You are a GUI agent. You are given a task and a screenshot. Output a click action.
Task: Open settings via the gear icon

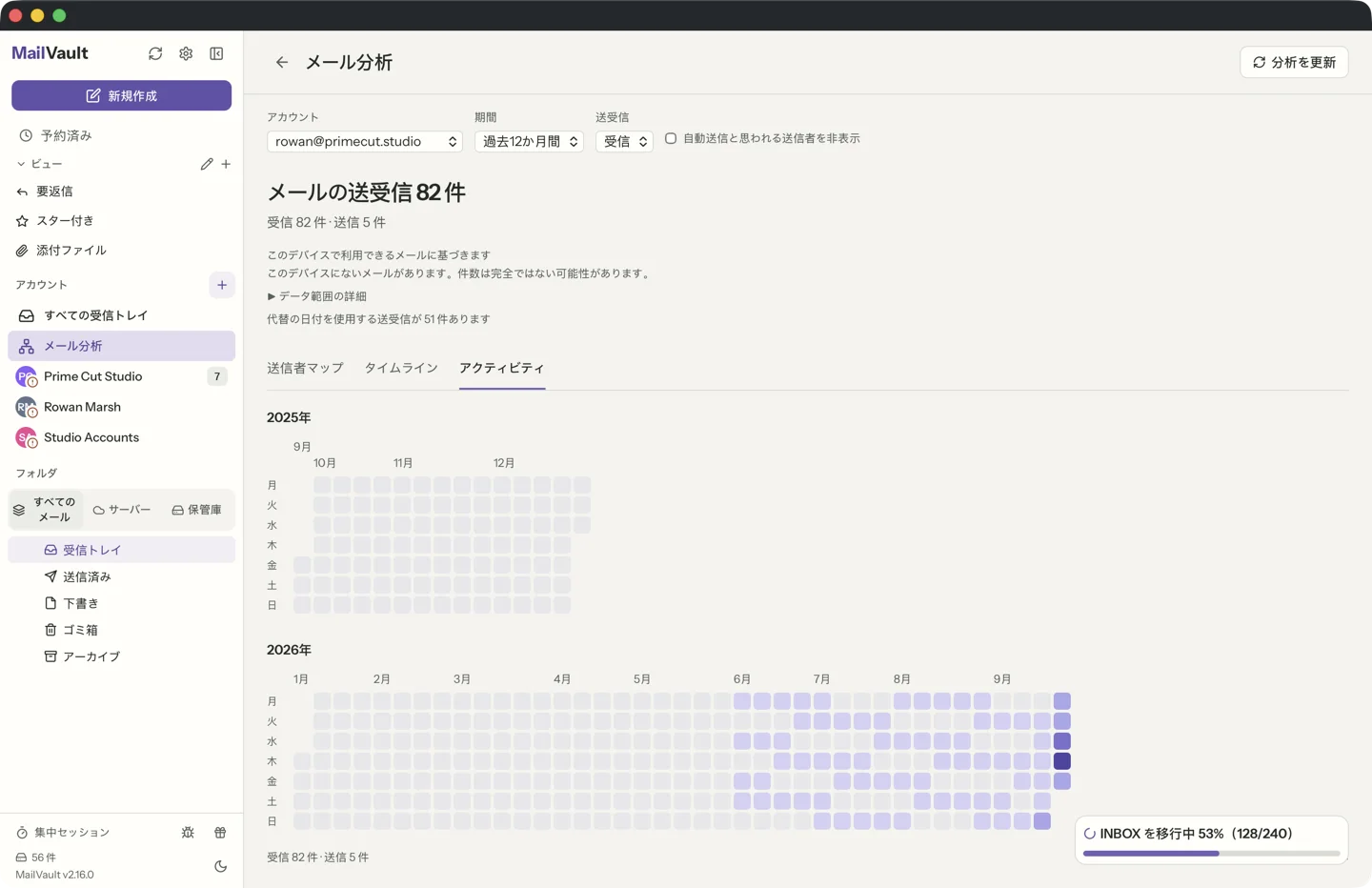coord(186,53)
